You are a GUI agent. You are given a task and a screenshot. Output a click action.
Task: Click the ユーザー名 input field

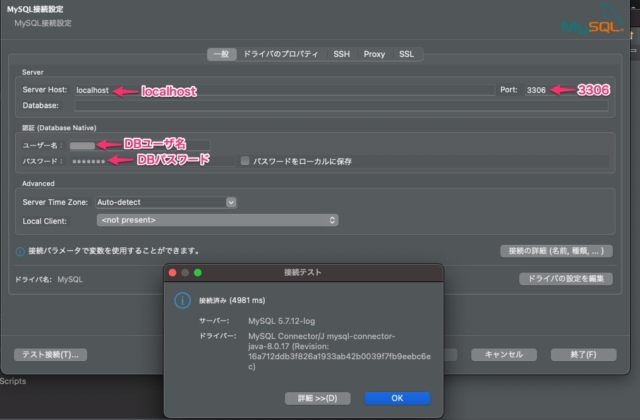coord(140,145)
